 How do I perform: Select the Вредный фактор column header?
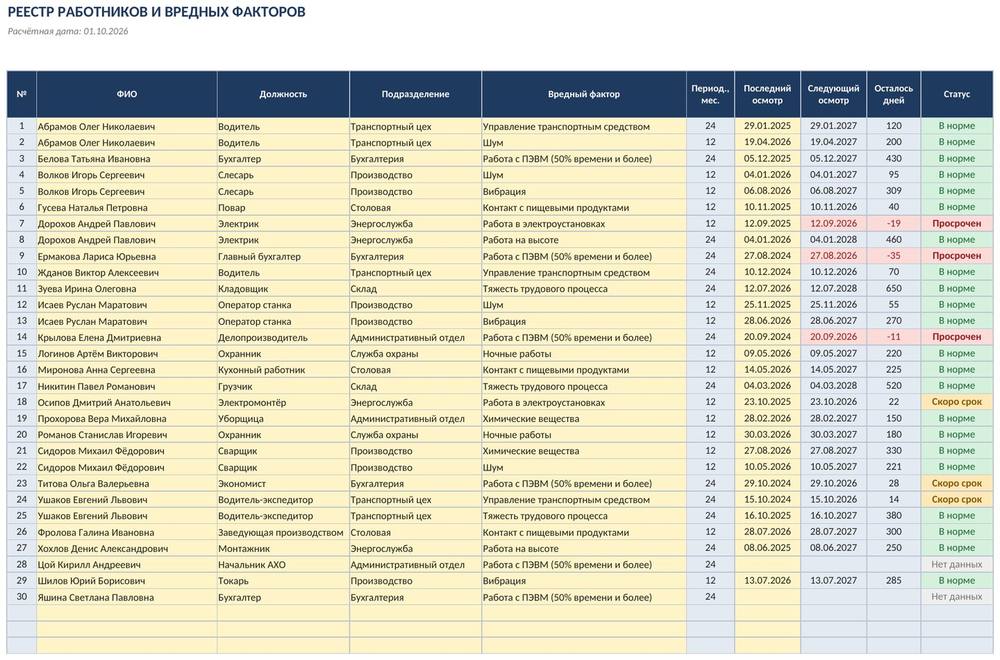click(584, 94)
